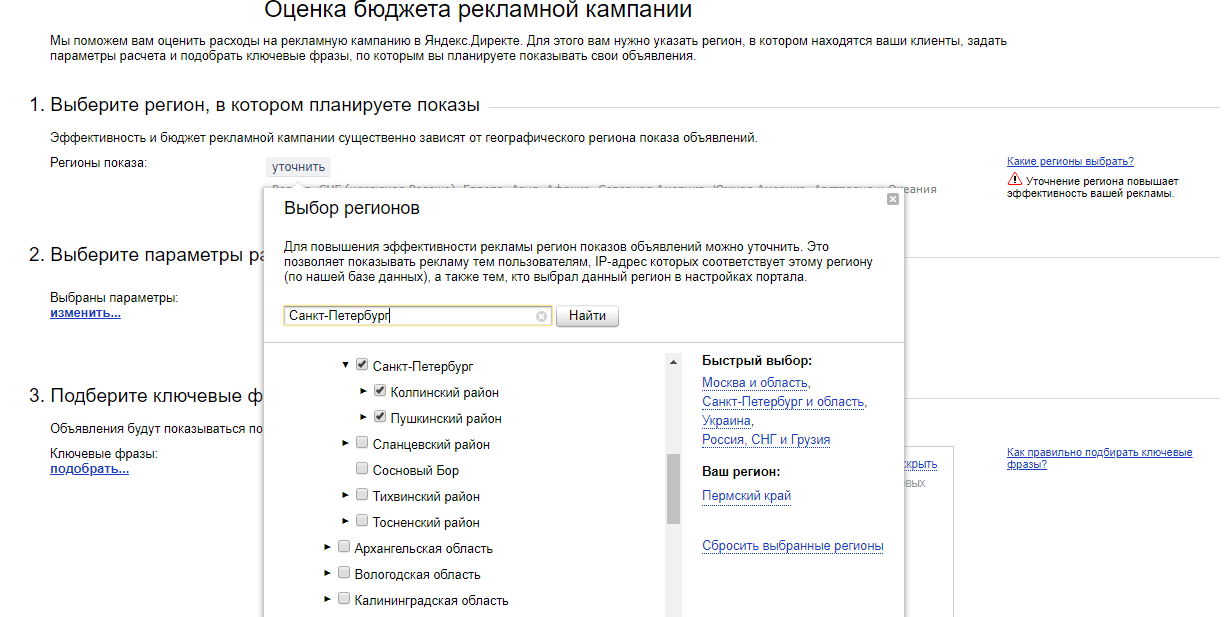1231x617 pixels.
Task: Click the уточнить button
Action: [x=298, y=167]
